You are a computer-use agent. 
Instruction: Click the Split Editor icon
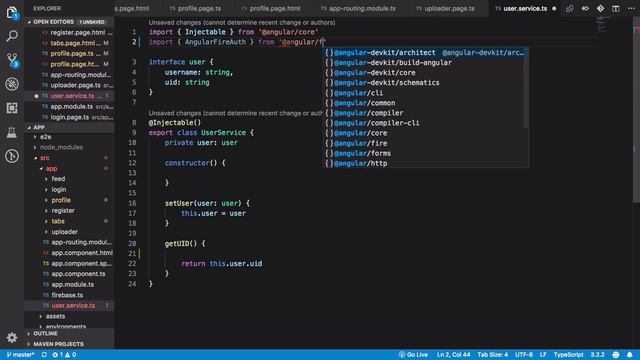[x=616, y=8]
